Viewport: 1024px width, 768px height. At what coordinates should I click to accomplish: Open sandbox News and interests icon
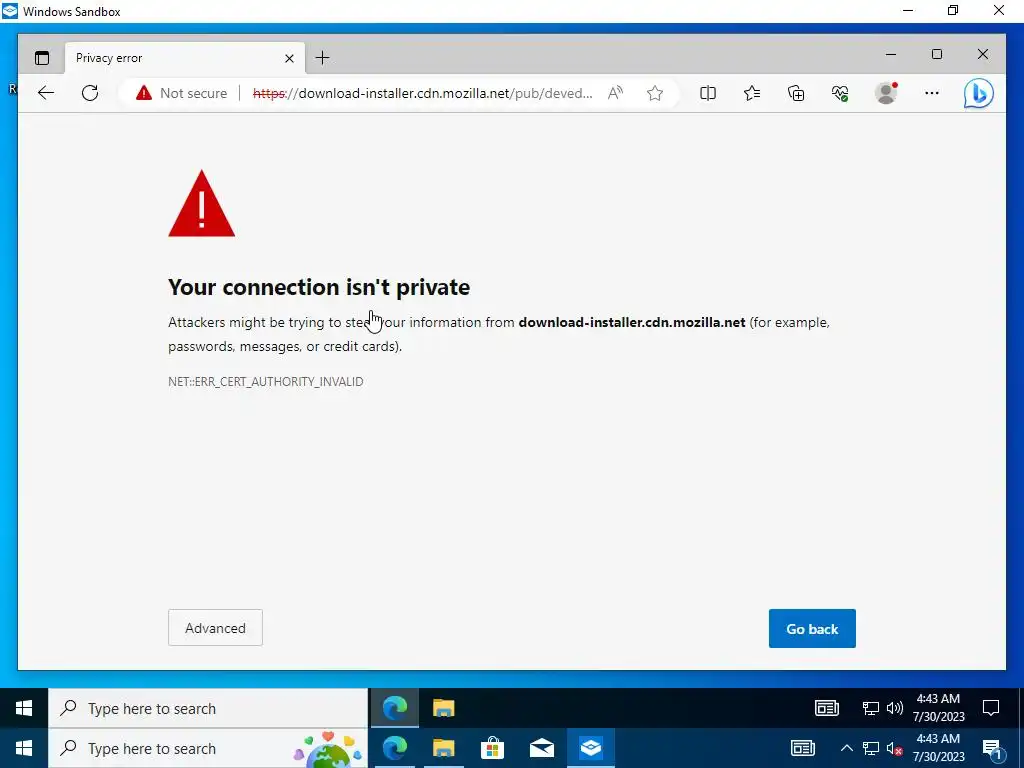(x=827, y=708)
